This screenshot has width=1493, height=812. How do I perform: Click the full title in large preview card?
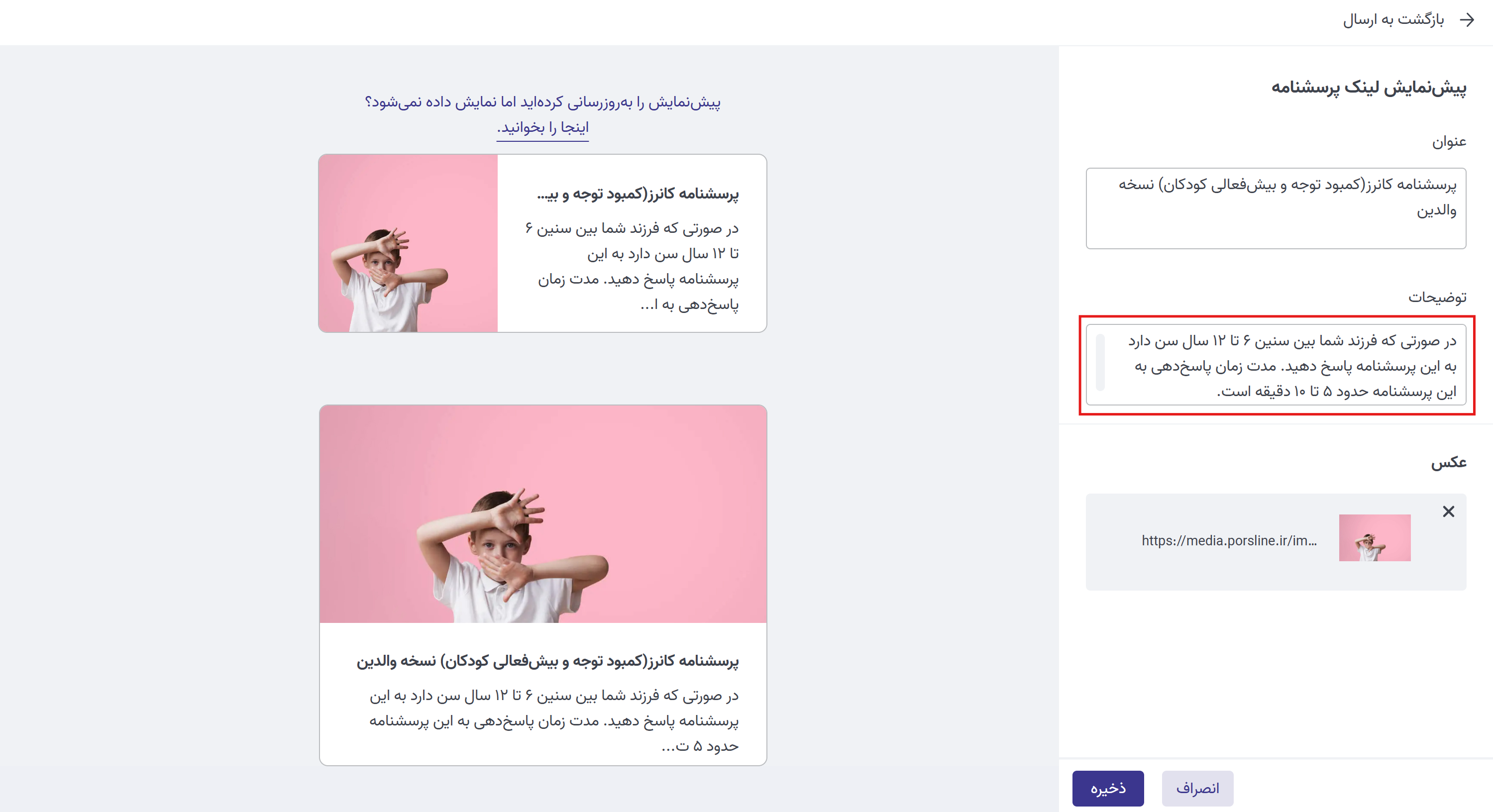click(547, 661)
